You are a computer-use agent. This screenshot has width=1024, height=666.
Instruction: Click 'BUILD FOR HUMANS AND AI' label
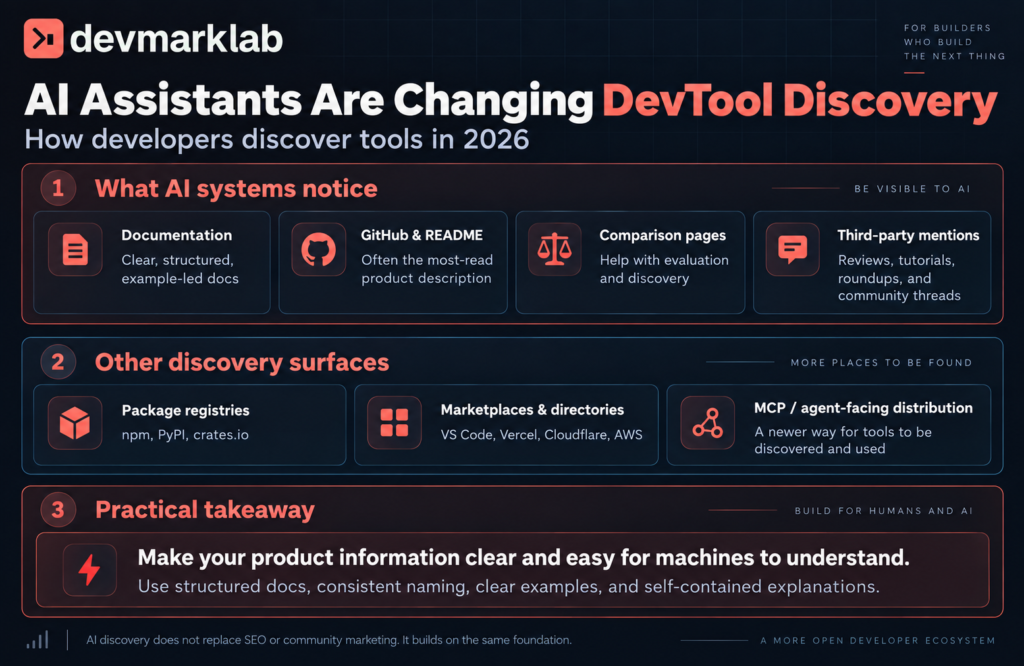(x=884, y=511)
